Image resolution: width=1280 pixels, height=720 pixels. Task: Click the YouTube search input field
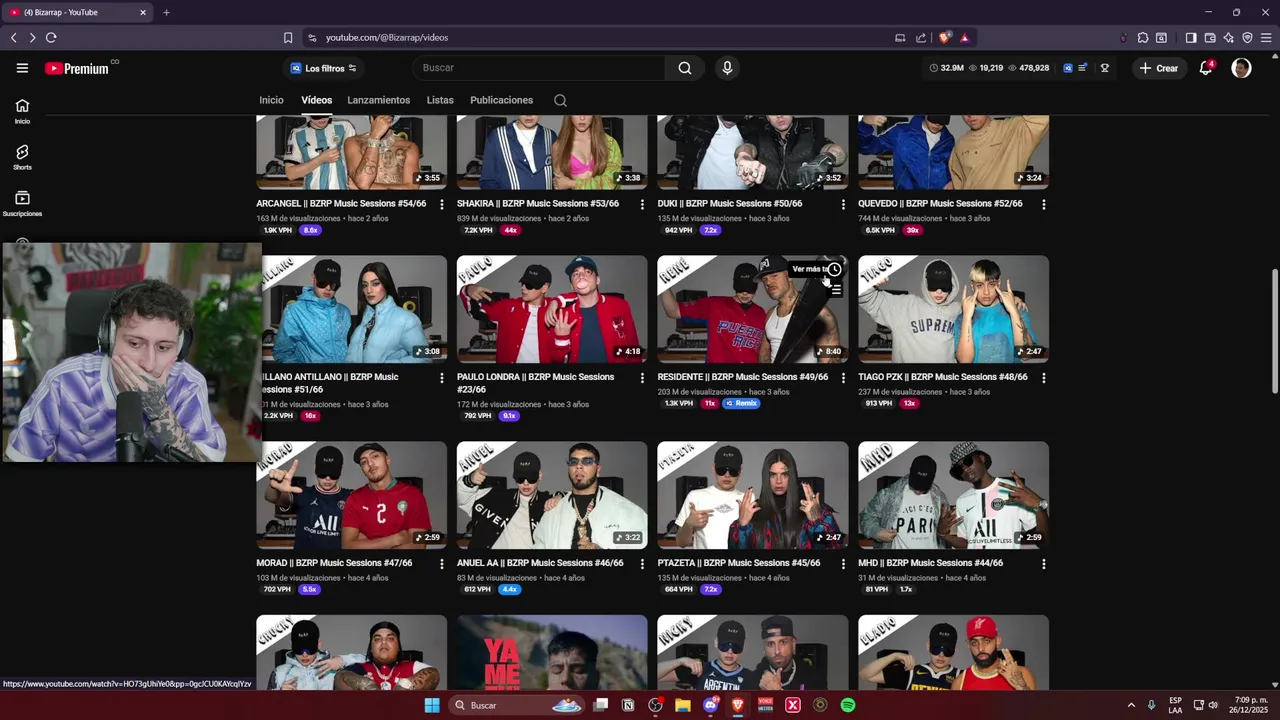point(538,68)
